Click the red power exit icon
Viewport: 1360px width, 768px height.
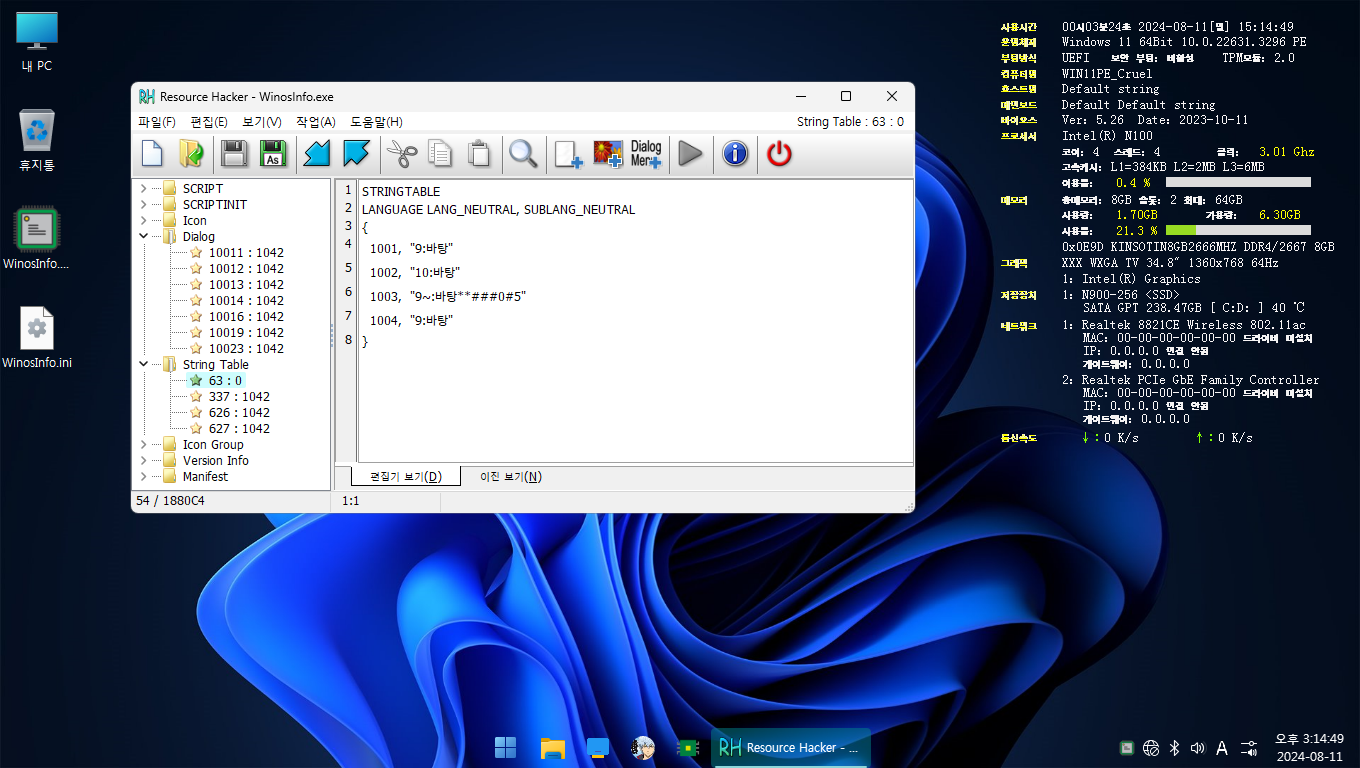pos(779,153)
